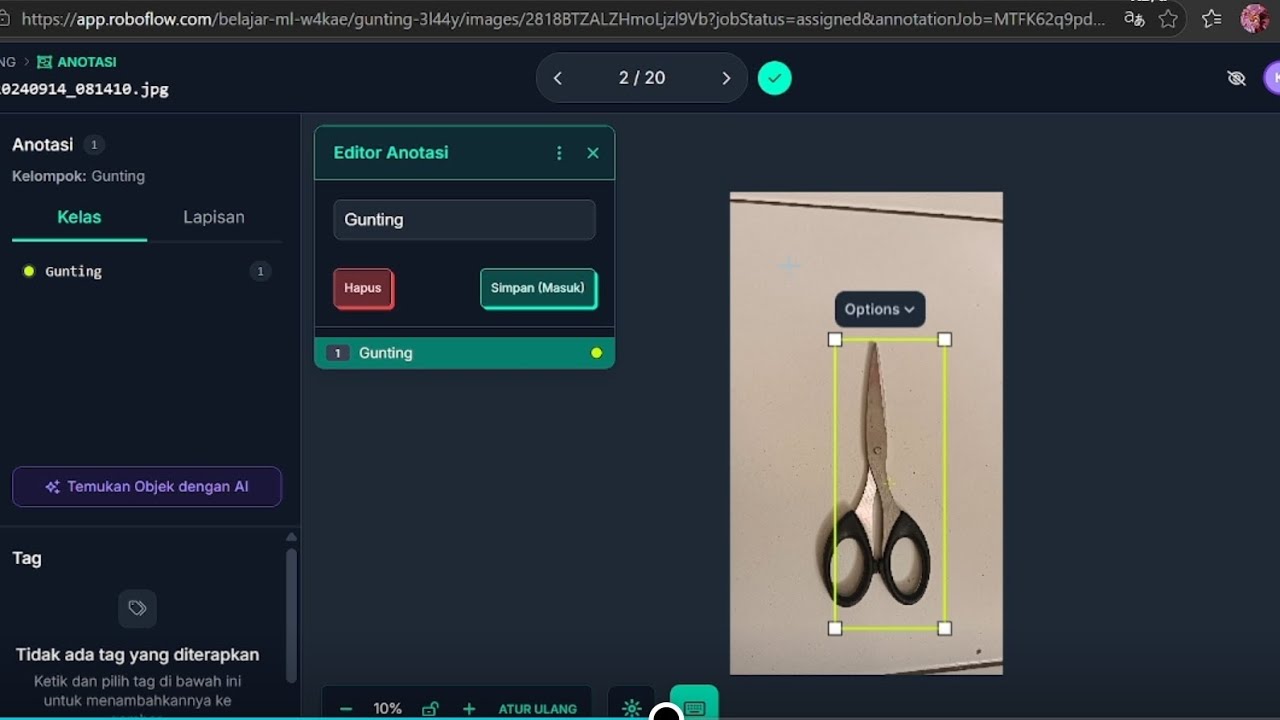1280x720 pixels.
Task: Click top-left handle of bounding box
Action: [x=835, y=340]
